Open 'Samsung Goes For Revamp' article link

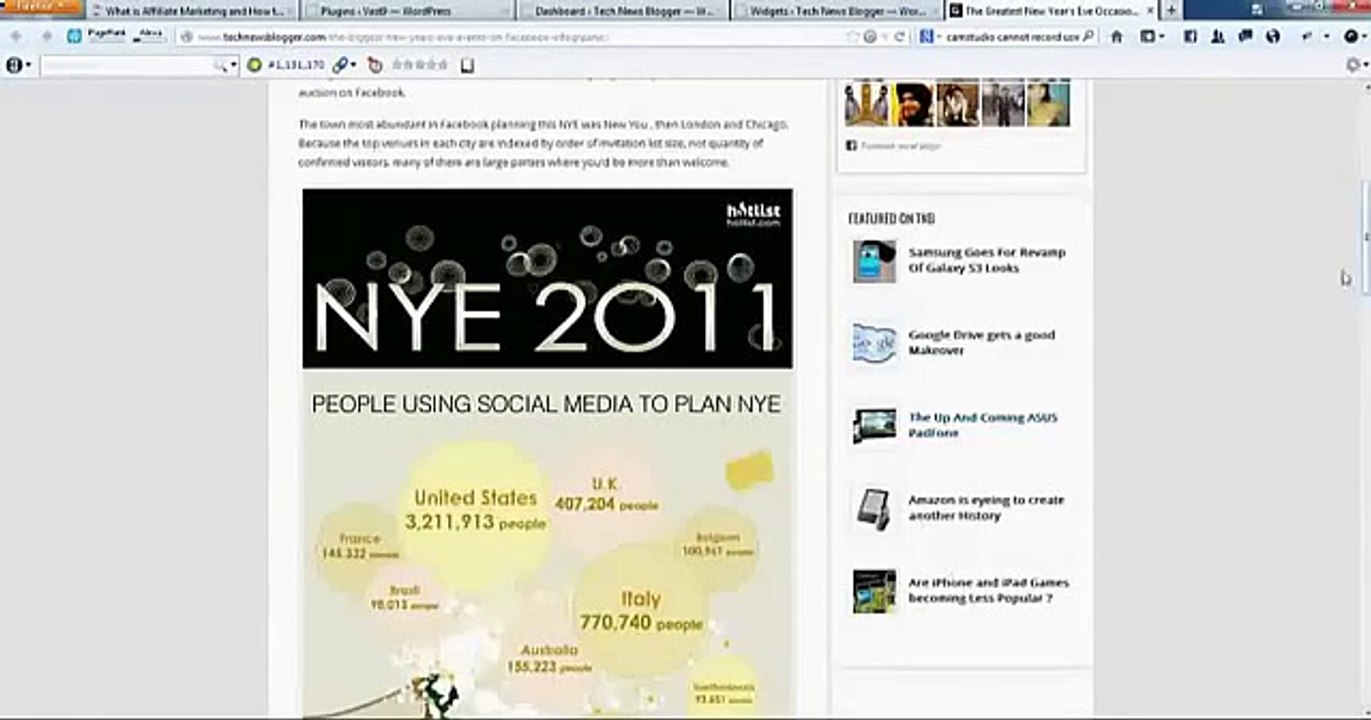tap(987, 260)
